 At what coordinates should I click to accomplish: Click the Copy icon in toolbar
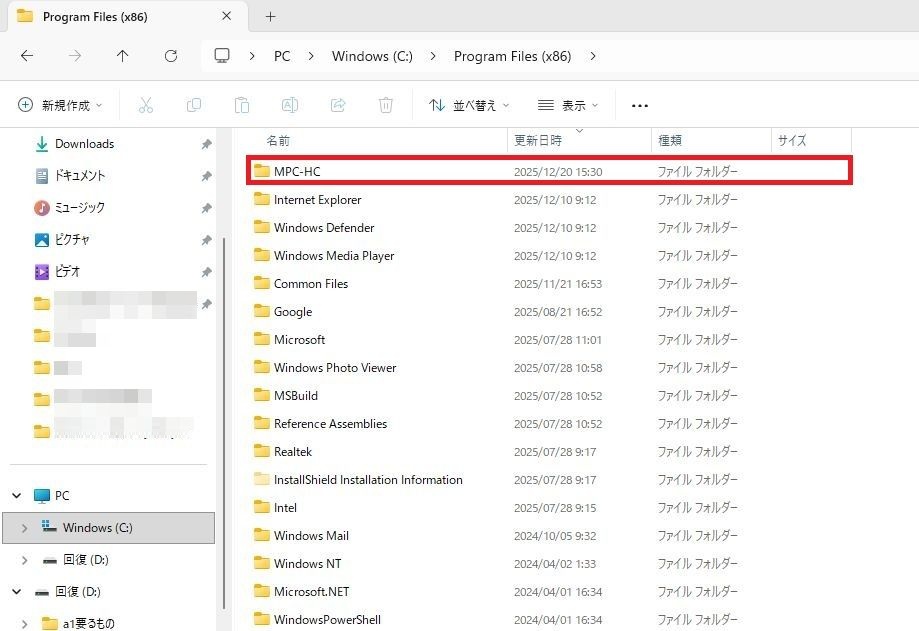tap(194, 105)
